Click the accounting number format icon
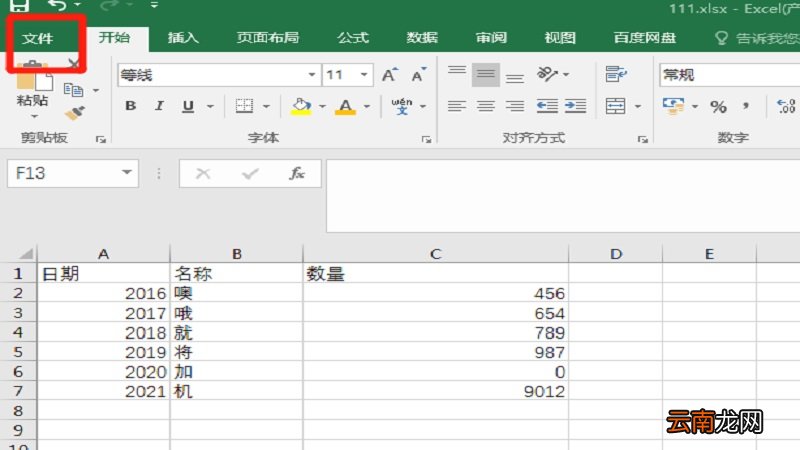The image size is (800, 450). (673, 106)
